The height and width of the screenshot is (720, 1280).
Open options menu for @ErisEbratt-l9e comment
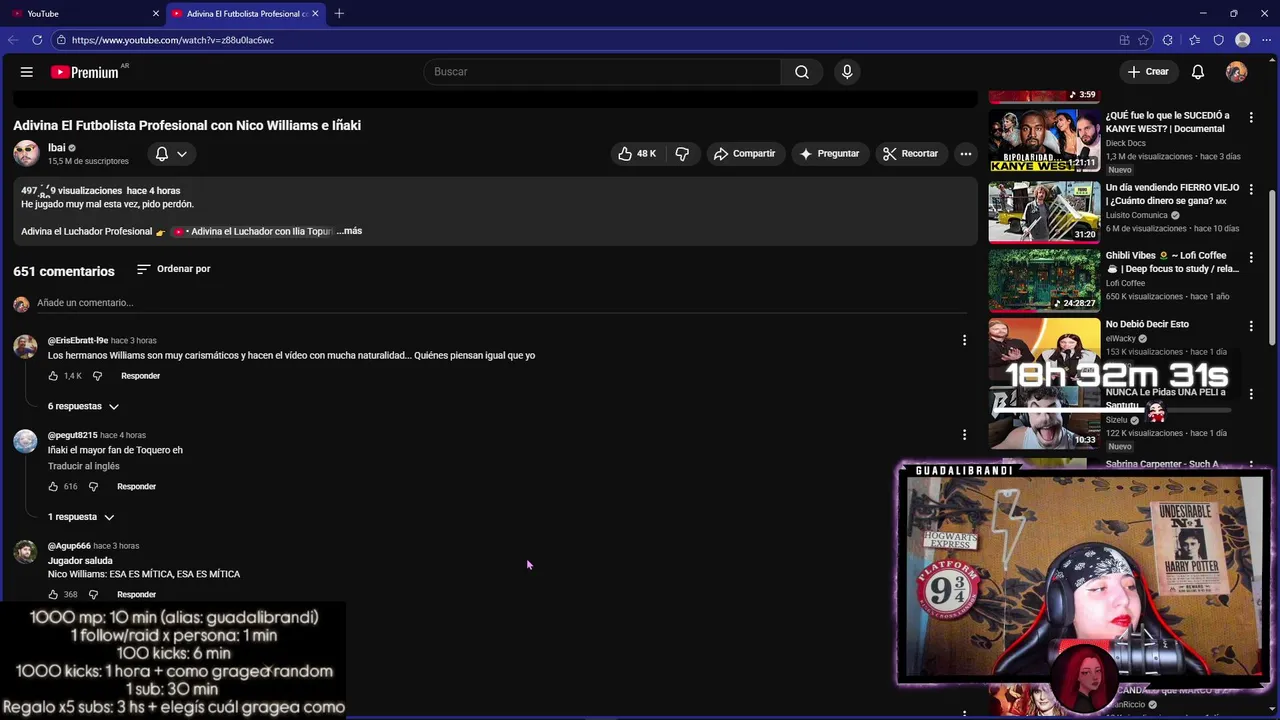click(964, 340)
